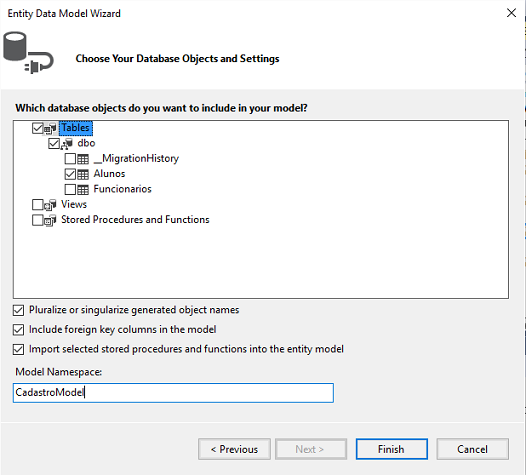
Task: Select Stored Procedures and Functions node
Action: (x=135, y=220)
